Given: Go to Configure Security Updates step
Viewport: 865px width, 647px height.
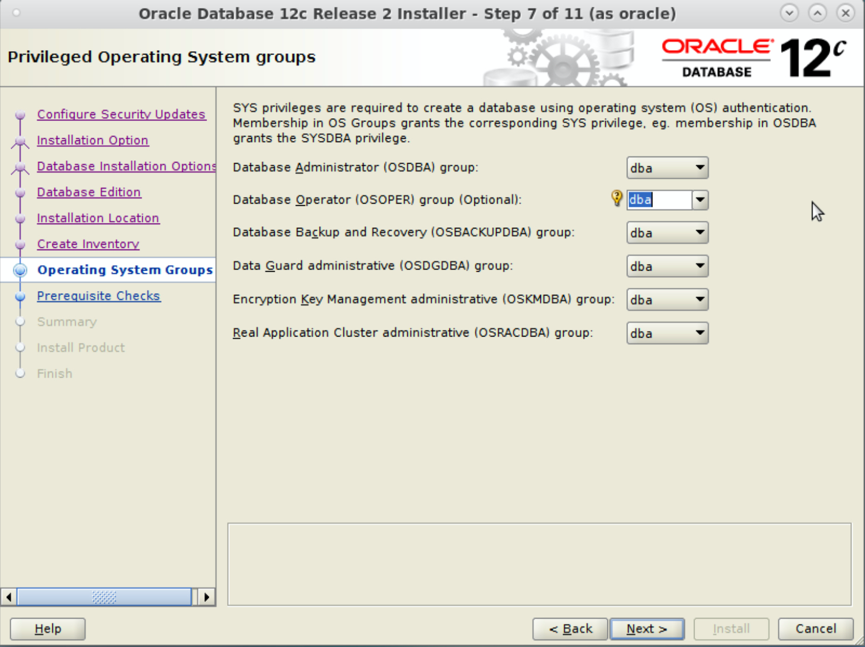Looking at the screenshot, I should [x=121, y=114].
